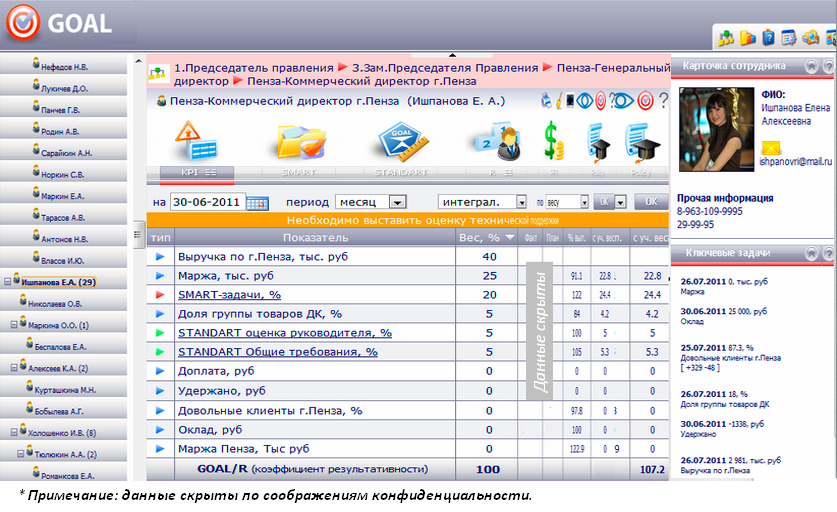Click blue arrow in Выручка по г.Пенза row
This screenshot has height=512, width=837.
click(x=160, y=257)
